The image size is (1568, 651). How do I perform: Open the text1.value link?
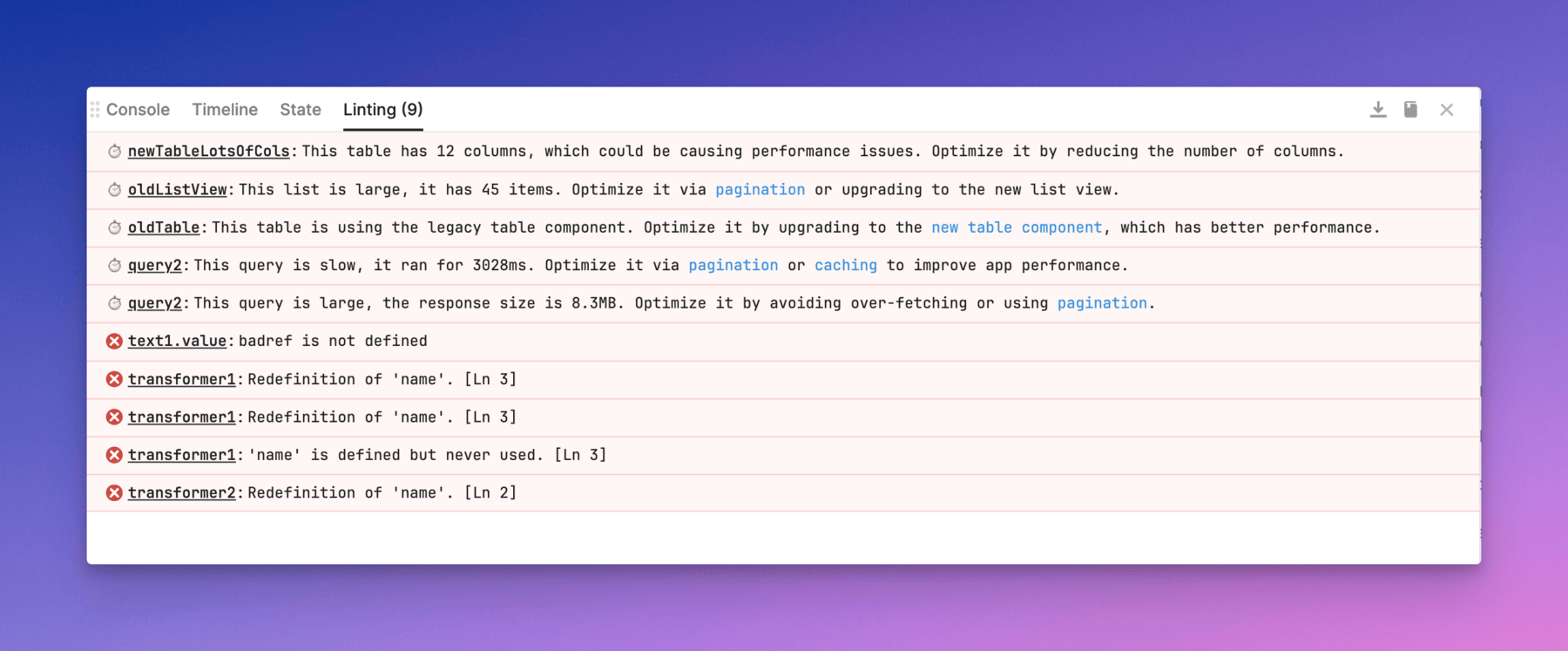(x=177, y=341)
